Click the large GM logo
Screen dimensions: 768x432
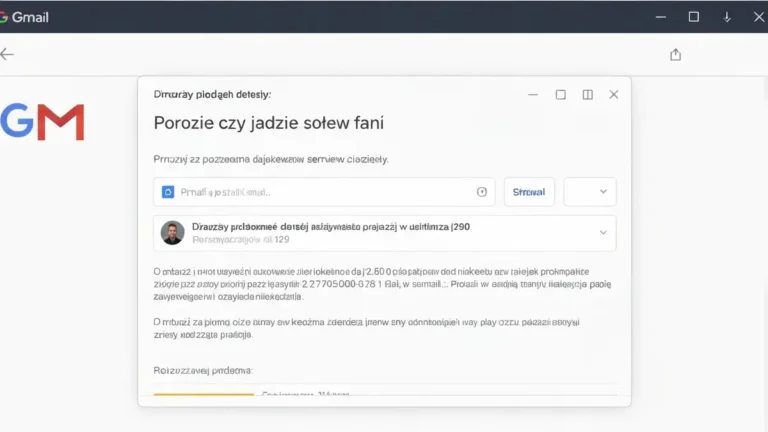coord(43,122)
